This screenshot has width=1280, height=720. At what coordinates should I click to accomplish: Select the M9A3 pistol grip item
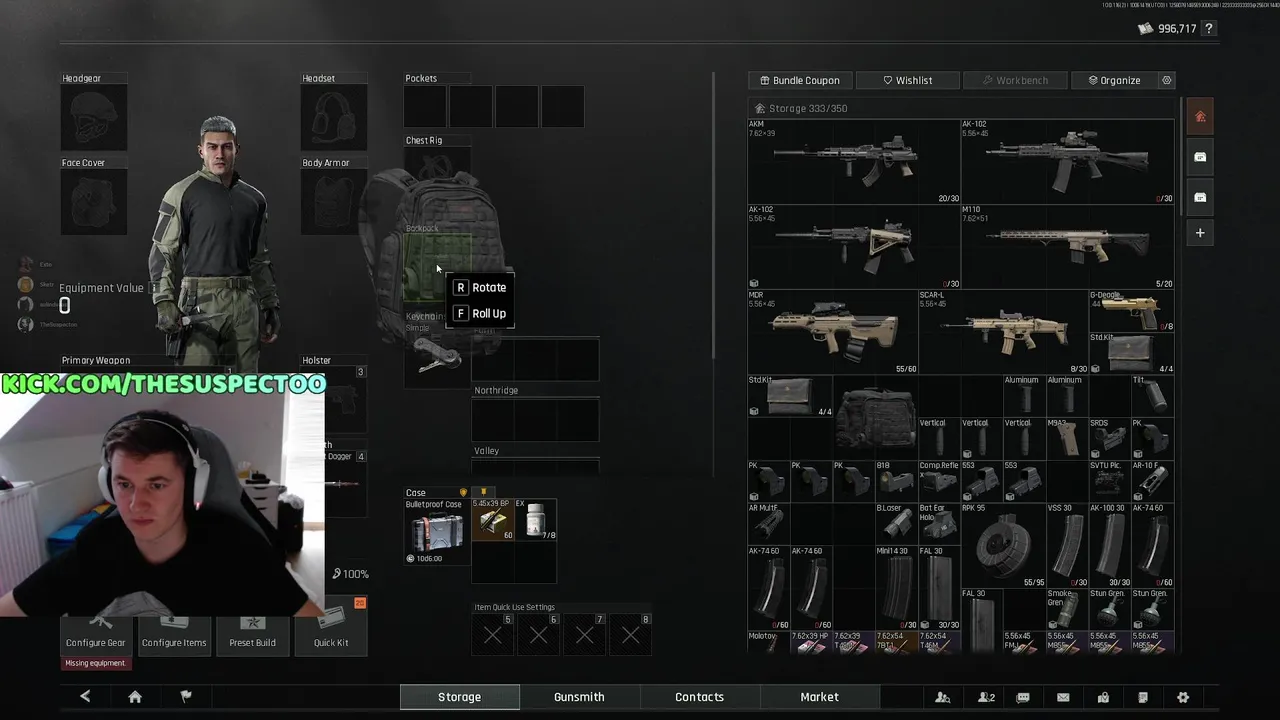coord(1067,438)
